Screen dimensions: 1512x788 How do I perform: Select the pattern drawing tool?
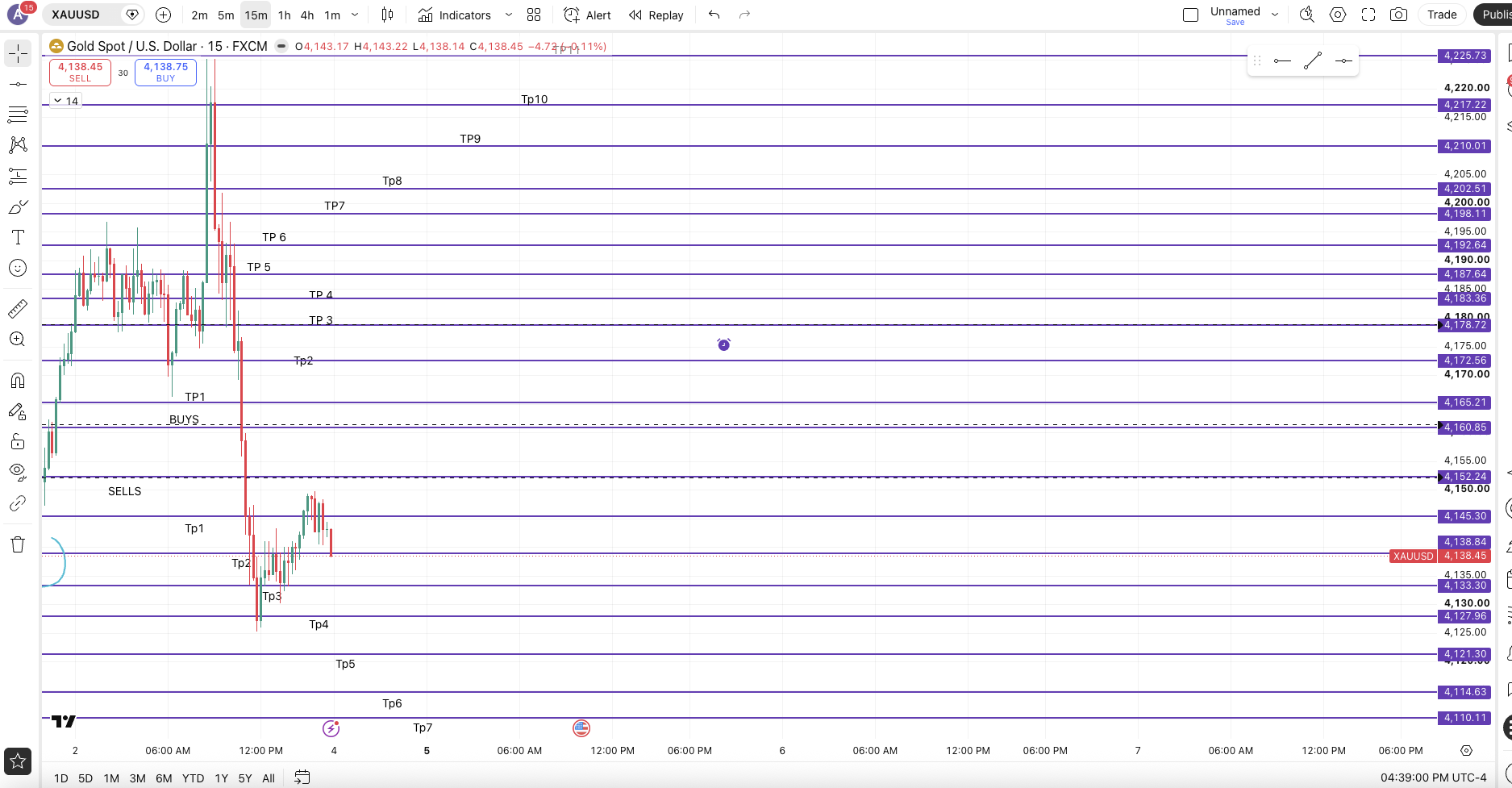pyautogui.click(x=18, y=145)
